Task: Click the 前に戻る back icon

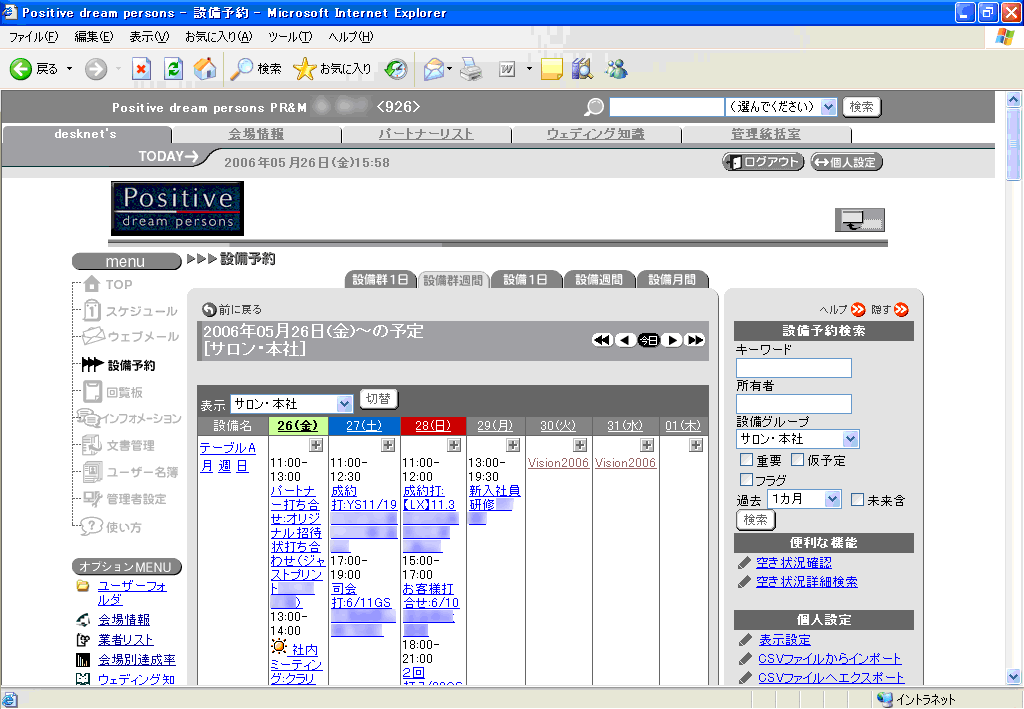Action: tap(209, 310)
